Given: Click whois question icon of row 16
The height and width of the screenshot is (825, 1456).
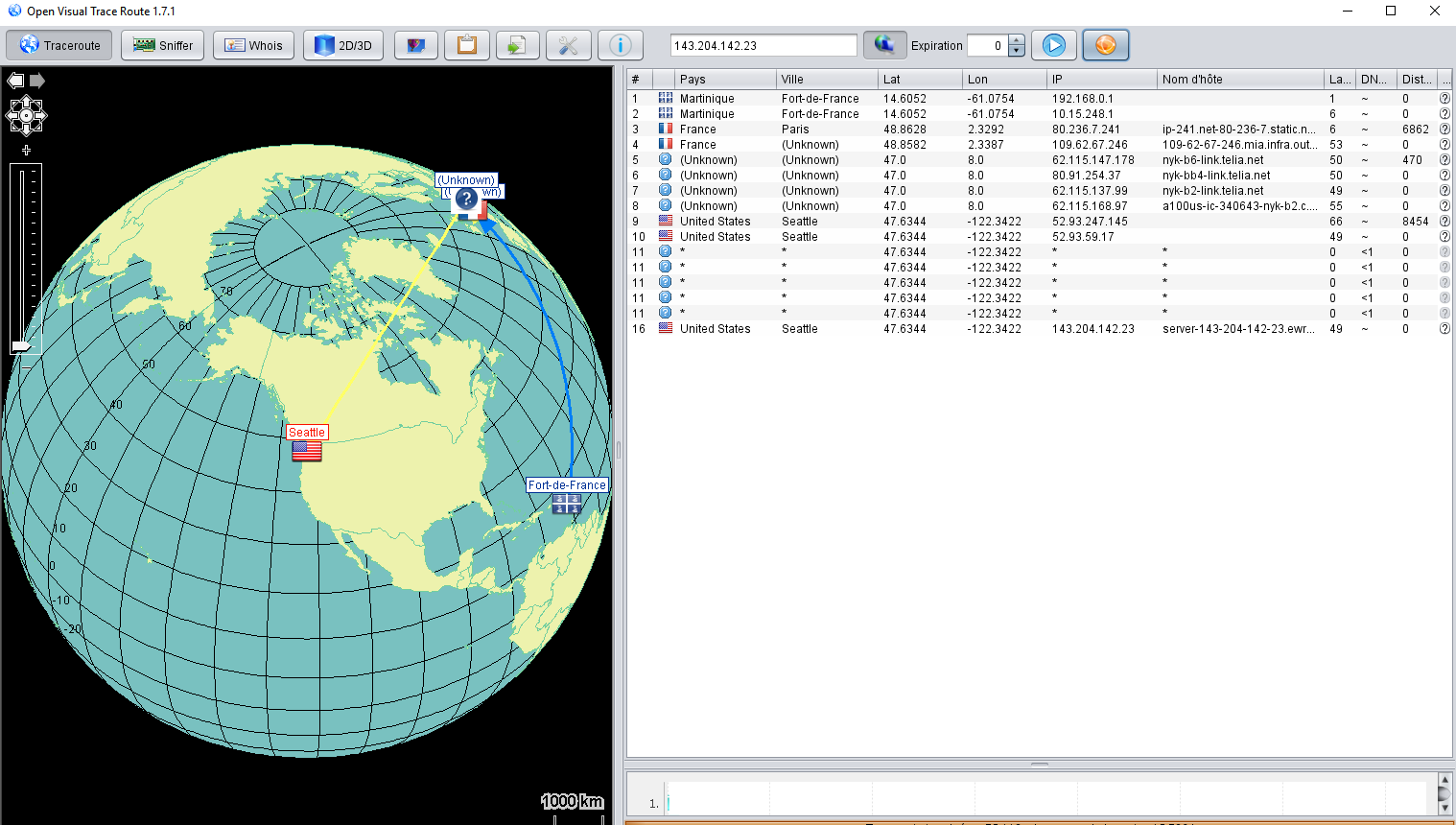Looking at the screenshot, I should click(1444, 329).
